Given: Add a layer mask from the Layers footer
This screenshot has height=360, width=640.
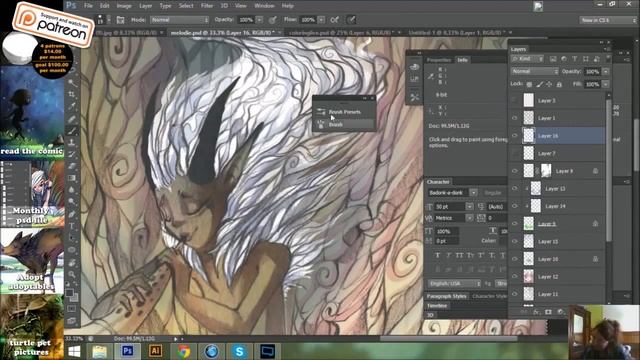Looking at the screenshot, I should tap(548, 312).
